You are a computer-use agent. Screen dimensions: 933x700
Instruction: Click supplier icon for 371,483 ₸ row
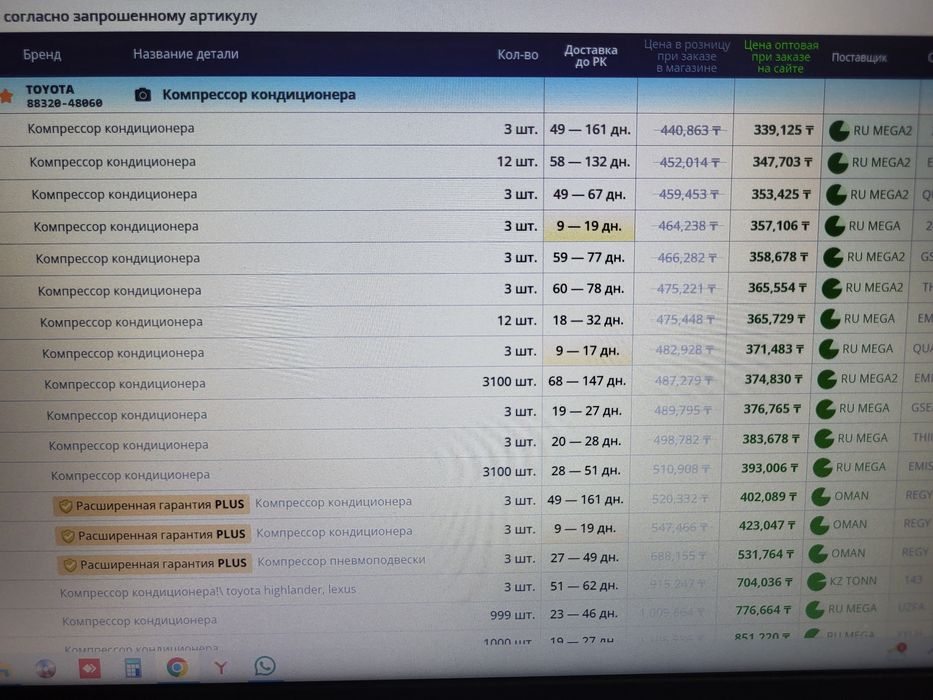[828, 349]
